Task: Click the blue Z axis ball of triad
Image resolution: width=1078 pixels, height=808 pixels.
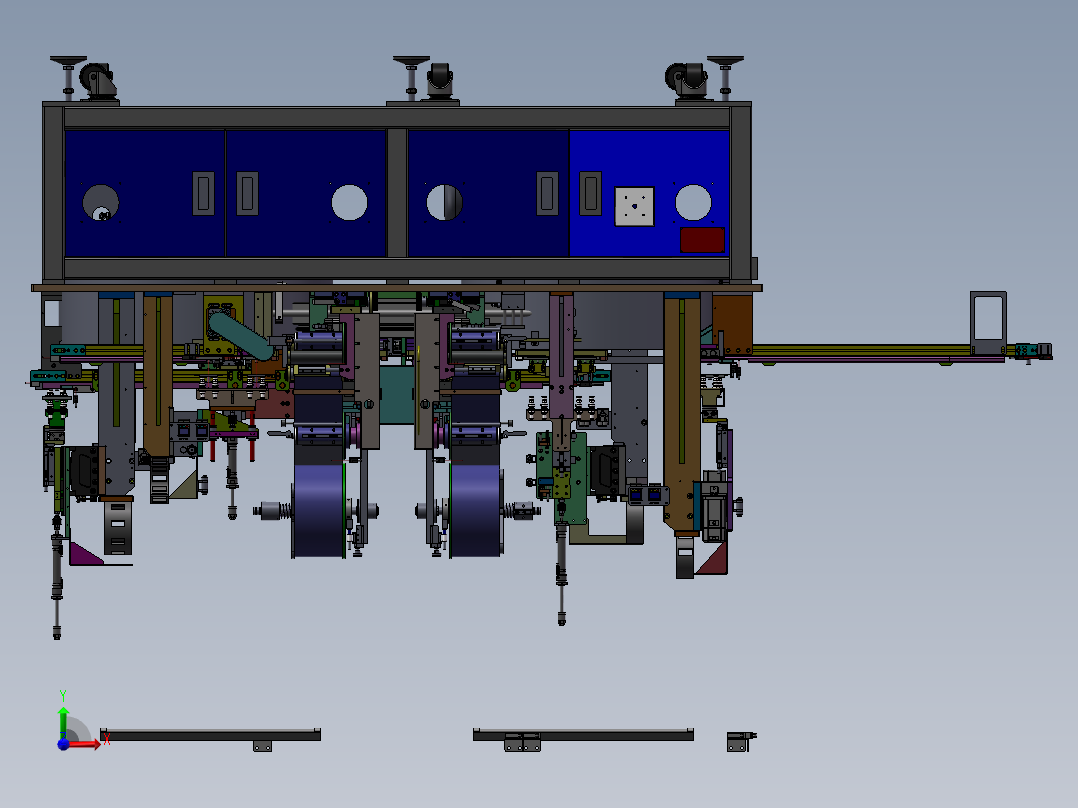Action: click(63, 744)
